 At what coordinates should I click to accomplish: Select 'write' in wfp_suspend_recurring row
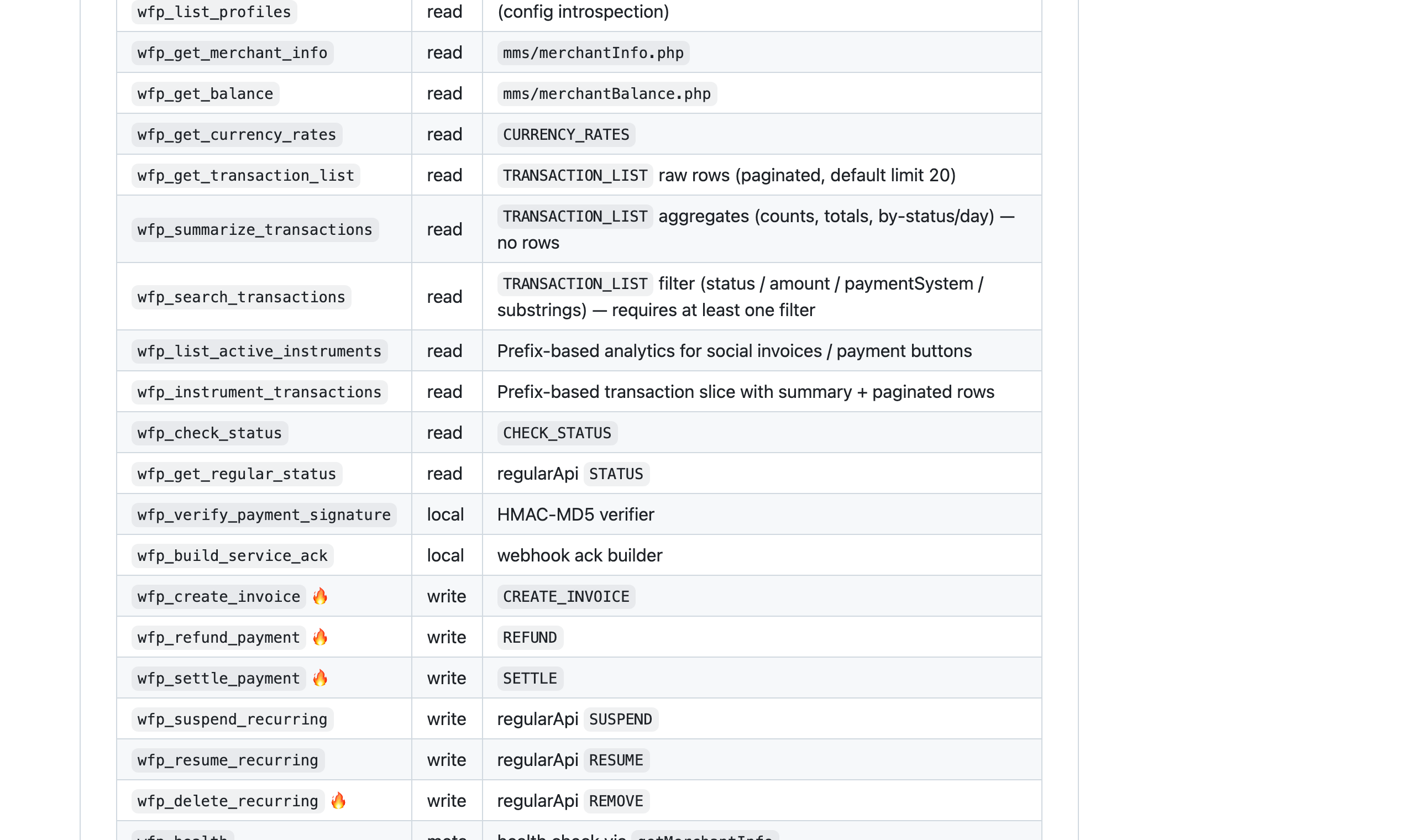[446, 719]
